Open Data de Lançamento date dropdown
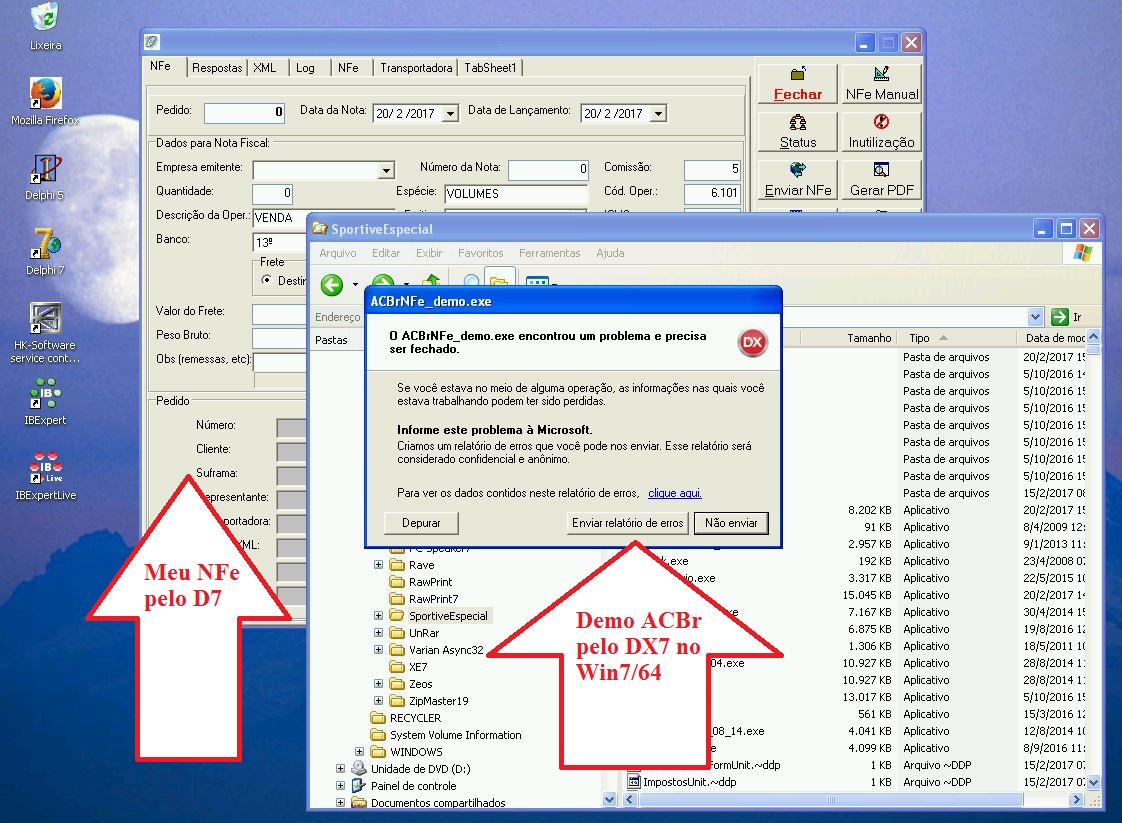 [658, 114]
